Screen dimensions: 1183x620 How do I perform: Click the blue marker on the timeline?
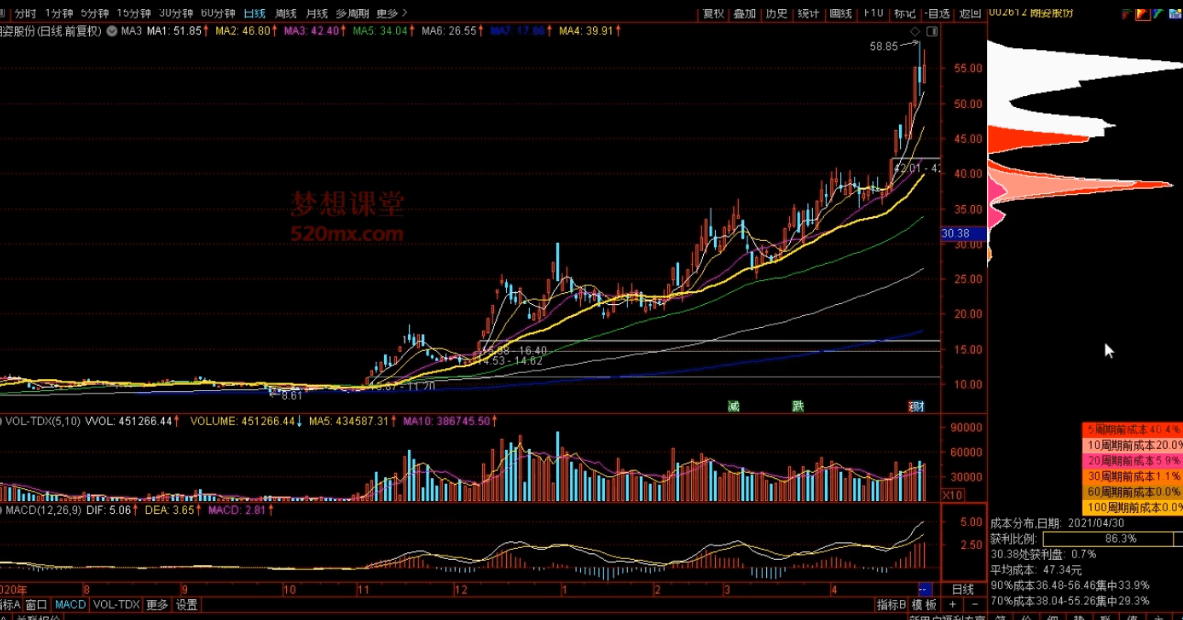click(924, 589)
